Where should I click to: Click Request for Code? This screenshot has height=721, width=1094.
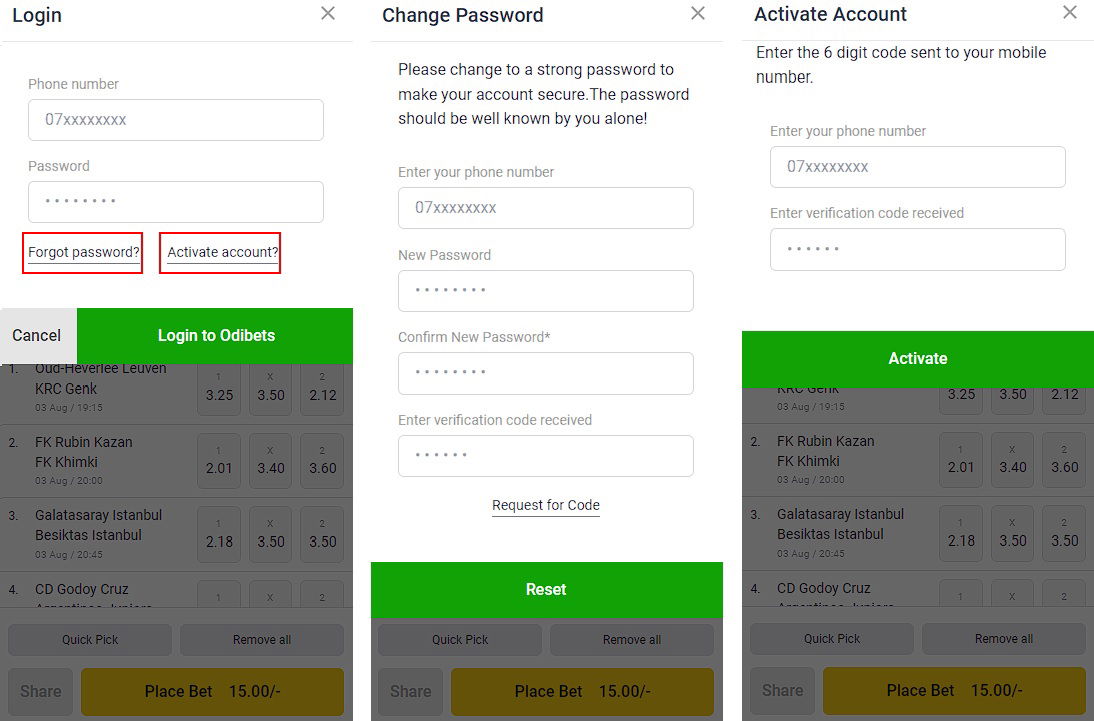546,505
